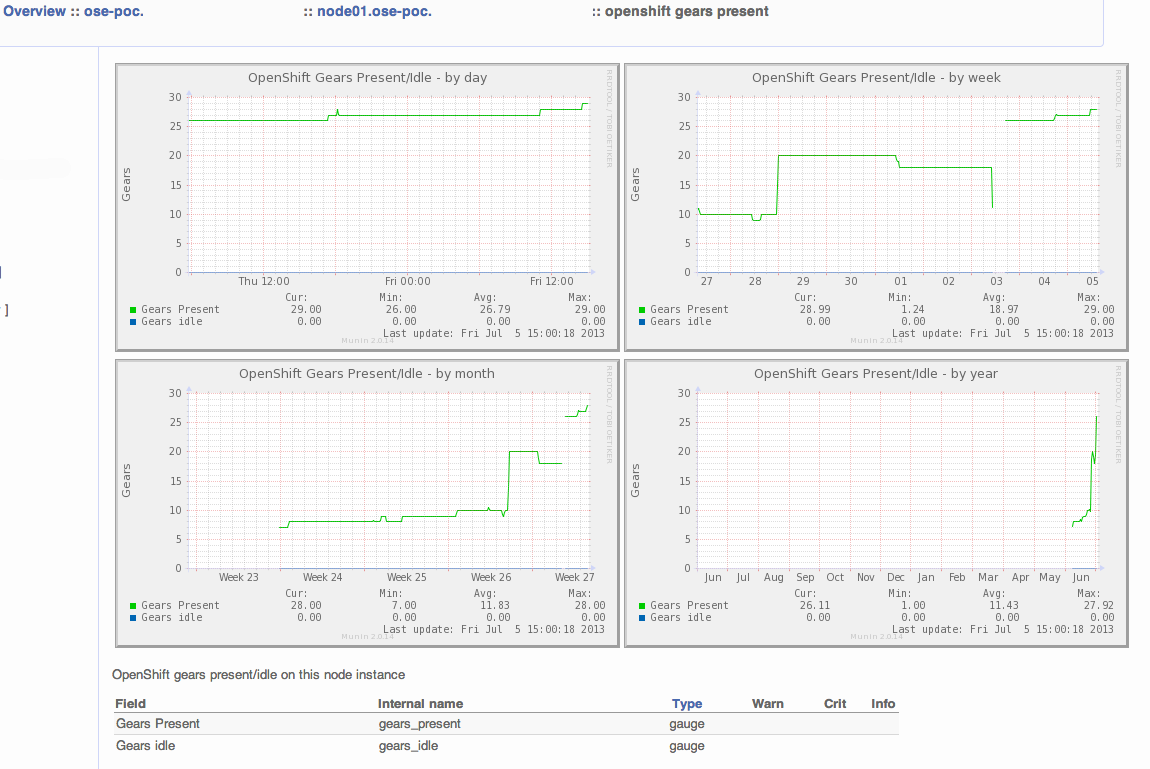This screenshot has height=769, width=1150.
Task: Open the Gears Present/Idle by day graph
Action: [x=367, y=207]
